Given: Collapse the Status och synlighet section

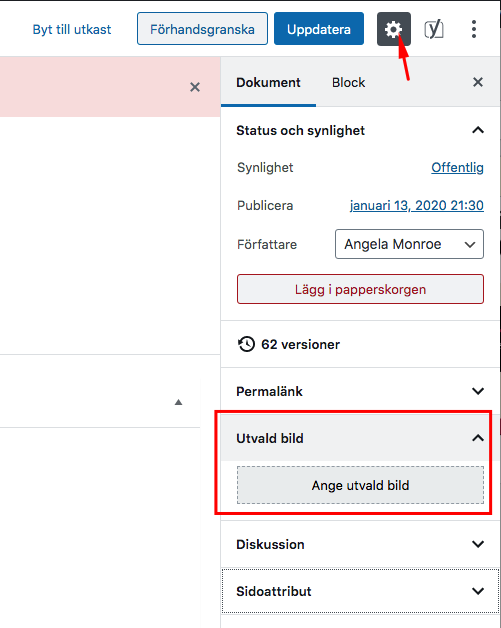Looking at the screenshot, I should [478, 130].
